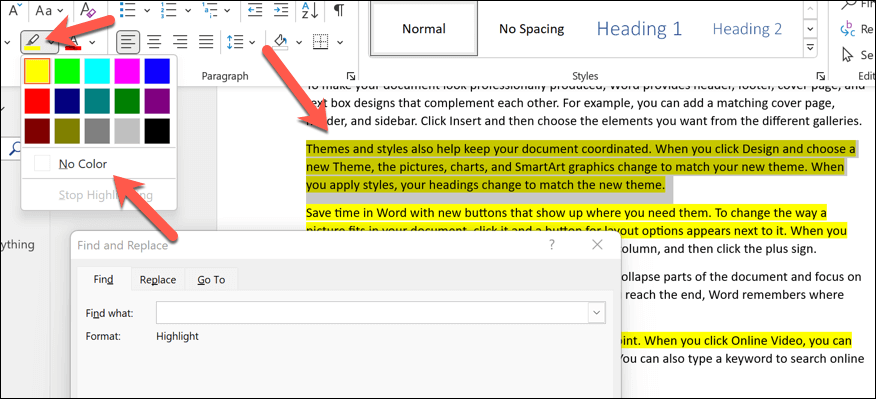Pick the dark blue highlight color
Screen dimensions: 876x399
click(x=67, y=101)
